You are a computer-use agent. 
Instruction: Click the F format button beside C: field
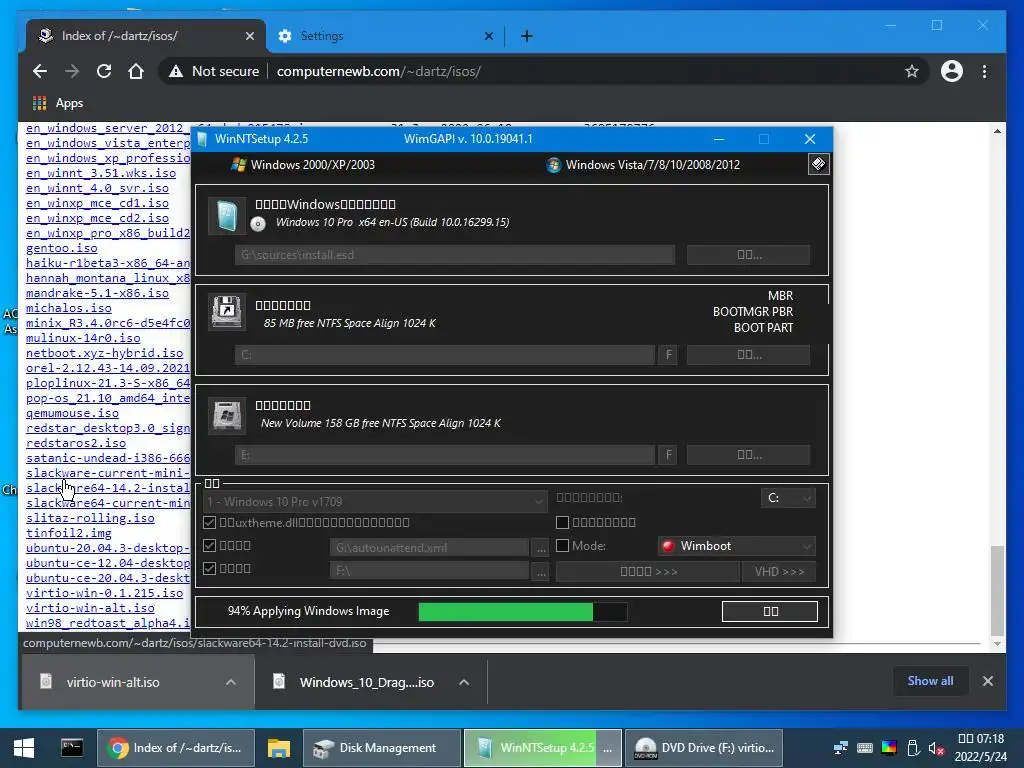click(668, 355)
